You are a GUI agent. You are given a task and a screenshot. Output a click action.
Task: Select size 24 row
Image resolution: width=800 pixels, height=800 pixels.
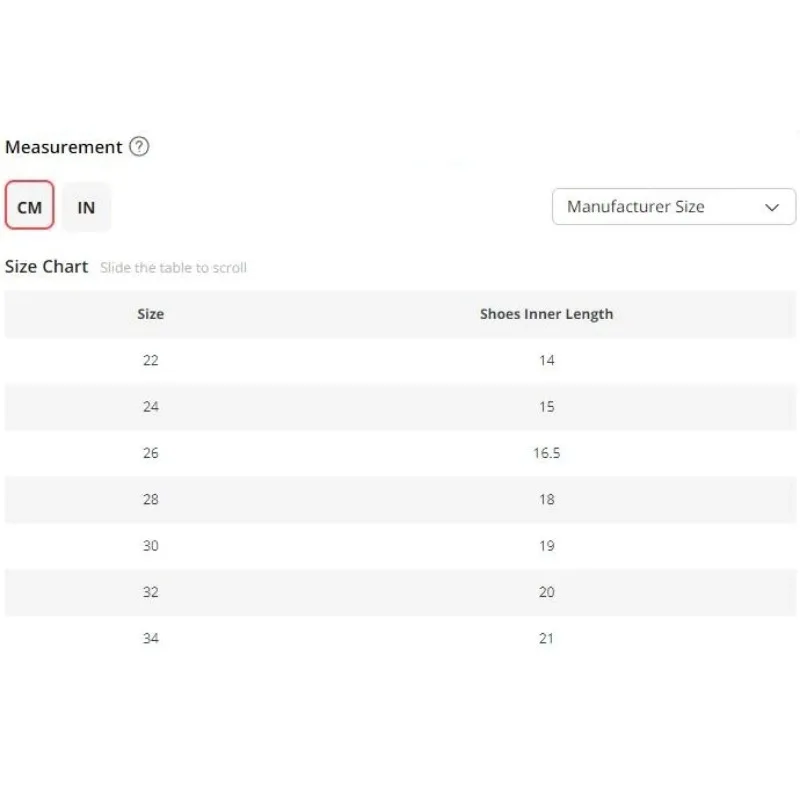[x=400, y=407]
